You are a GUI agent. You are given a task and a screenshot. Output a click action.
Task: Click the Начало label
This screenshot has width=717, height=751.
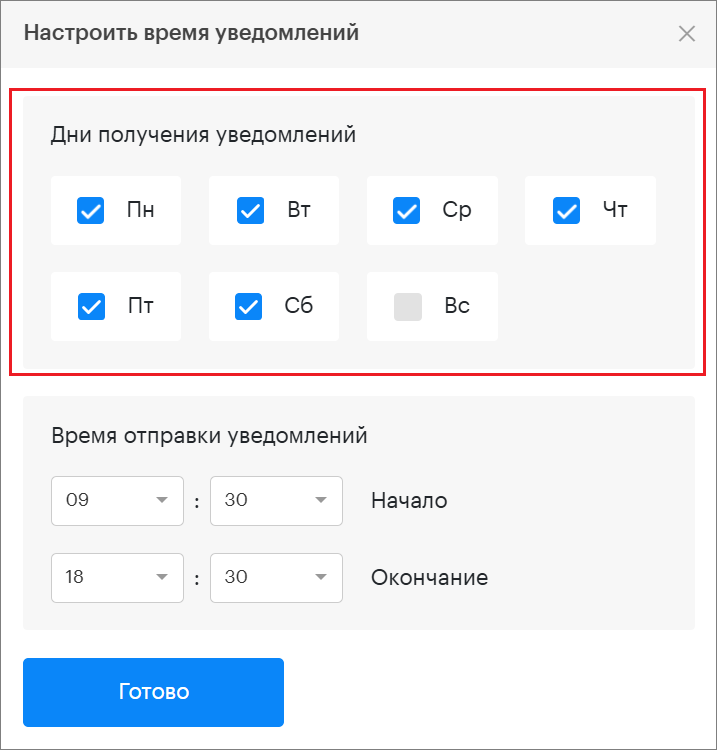click(x=409, y=501)
